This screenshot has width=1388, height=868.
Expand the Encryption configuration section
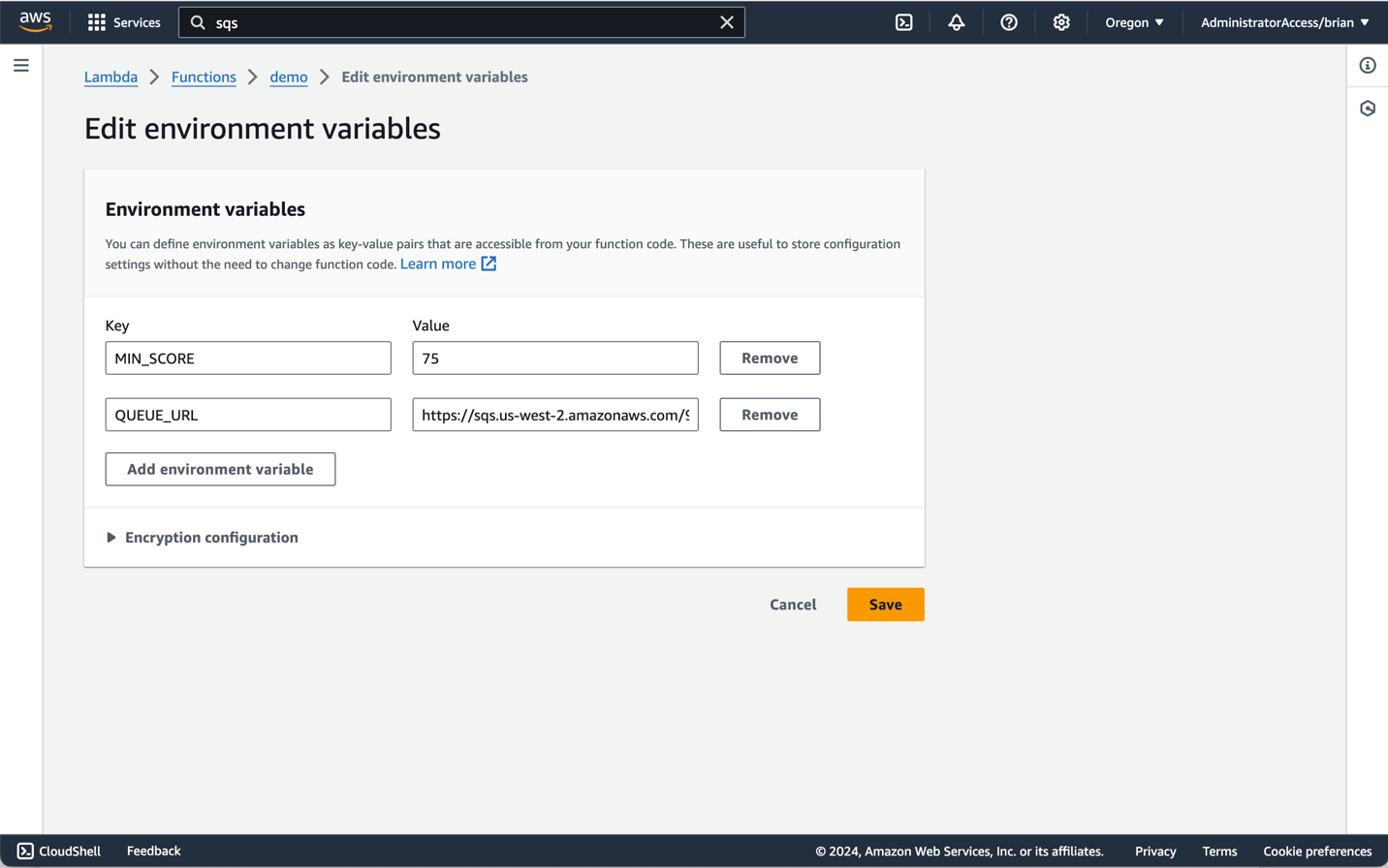coord(203,537)
